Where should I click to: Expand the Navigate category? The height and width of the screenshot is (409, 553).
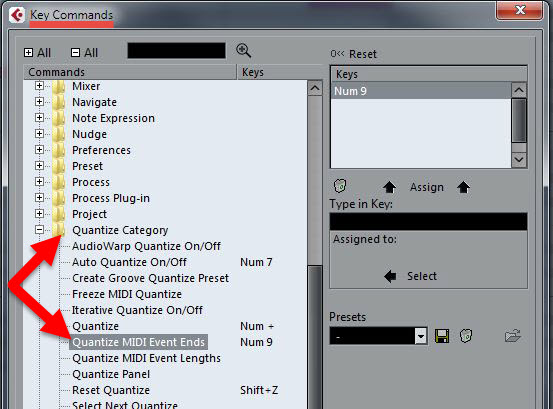click(x=40, y=102)
